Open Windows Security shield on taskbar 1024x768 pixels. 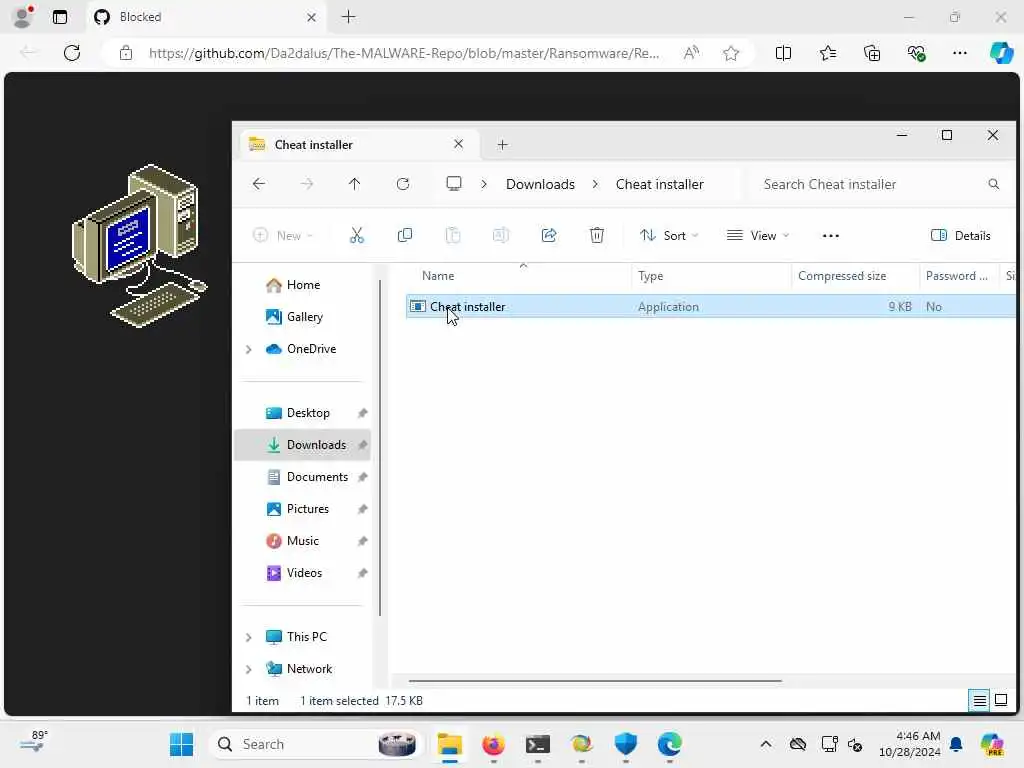click(626, 744)
